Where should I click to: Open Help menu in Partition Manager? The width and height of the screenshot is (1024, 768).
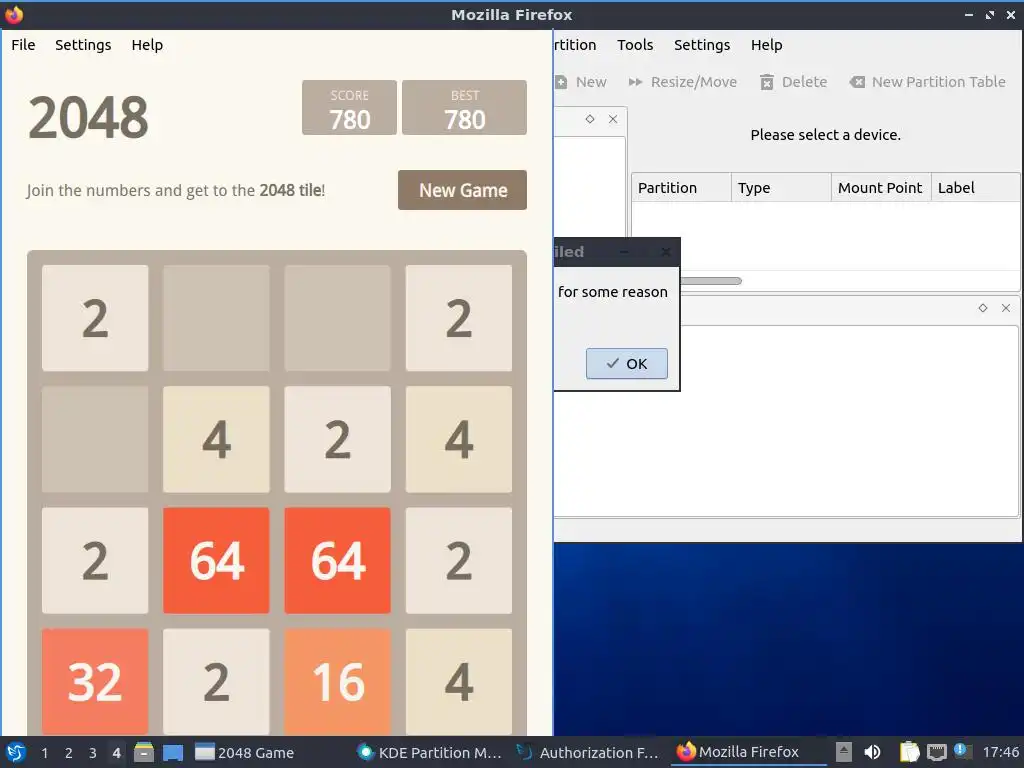coord(766,45)
